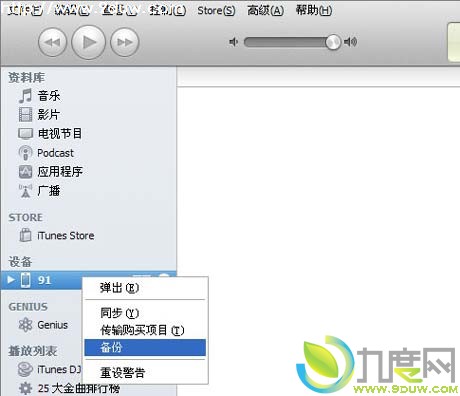Expand the 91 device disclosure triangle

pos(11,280)
